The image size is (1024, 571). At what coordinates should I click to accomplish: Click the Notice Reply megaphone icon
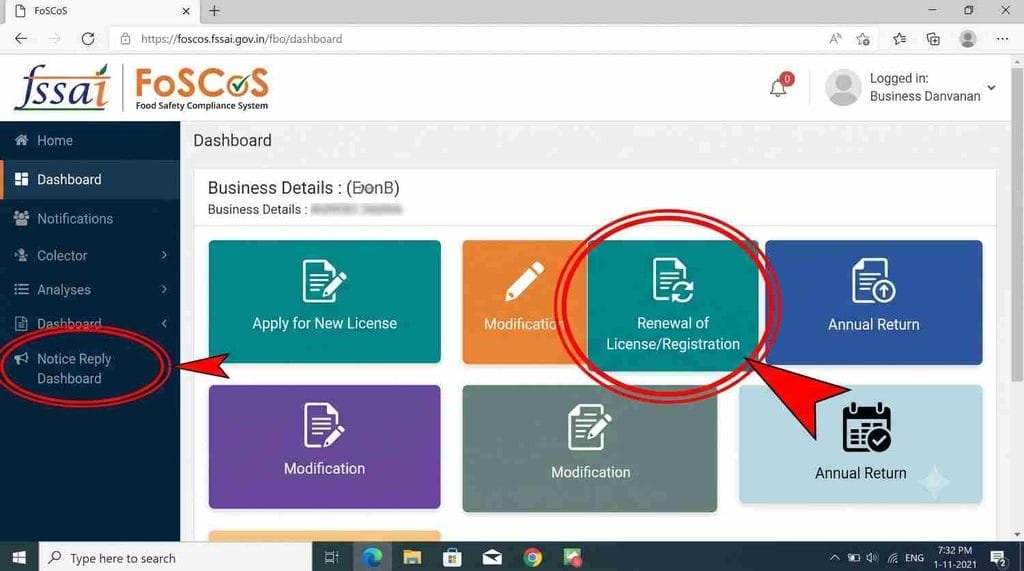tap(21, 358)
